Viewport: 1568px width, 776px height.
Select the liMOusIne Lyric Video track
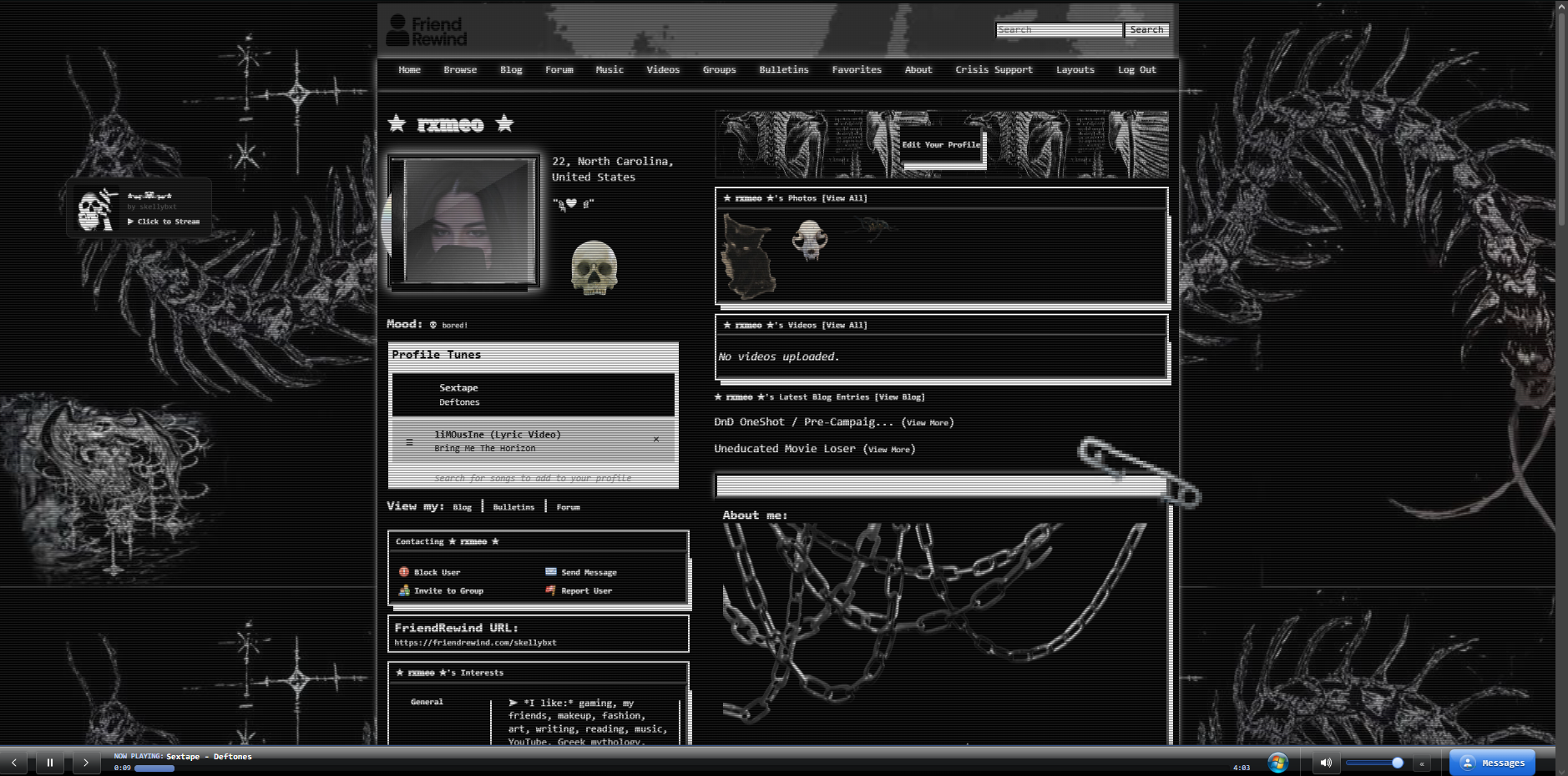tap(533, 441)
